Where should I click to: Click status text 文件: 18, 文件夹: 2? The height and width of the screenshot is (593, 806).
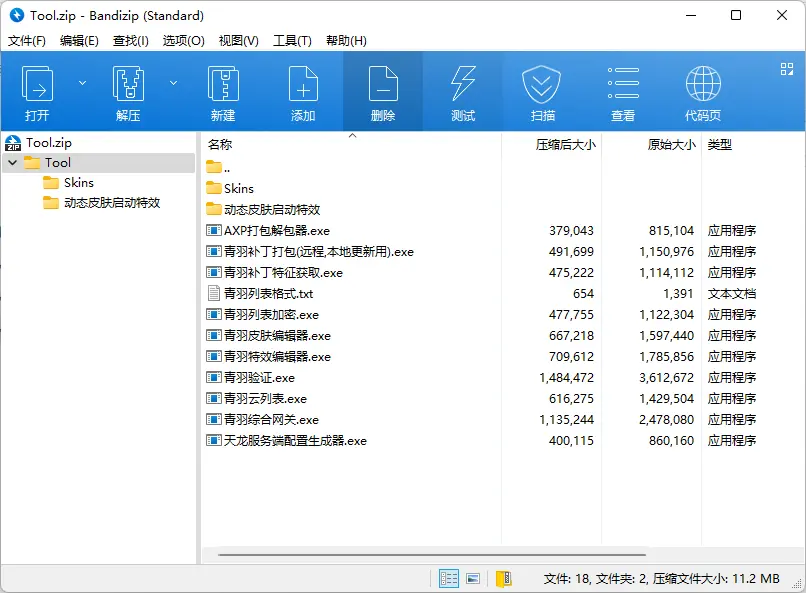tap(595, 579)
